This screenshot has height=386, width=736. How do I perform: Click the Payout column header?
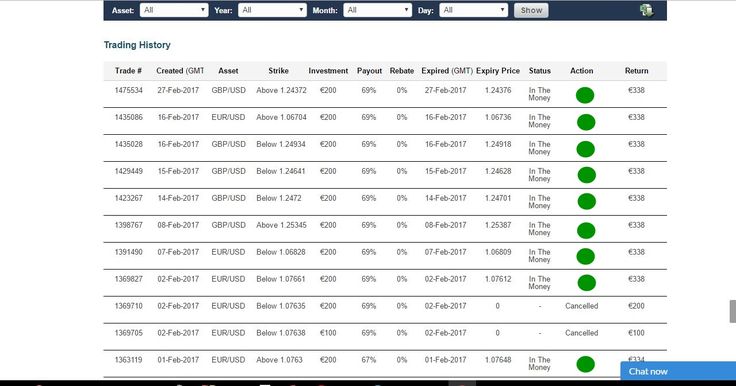pos(369,70)
